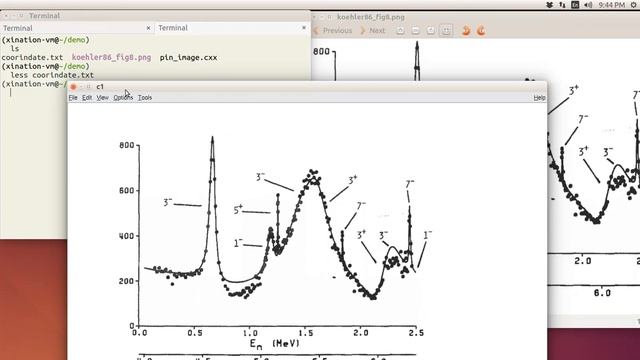The width and height of the screenshot is (640, 360).
Task: Go to Next image in viewer
Action: (372, 31)
